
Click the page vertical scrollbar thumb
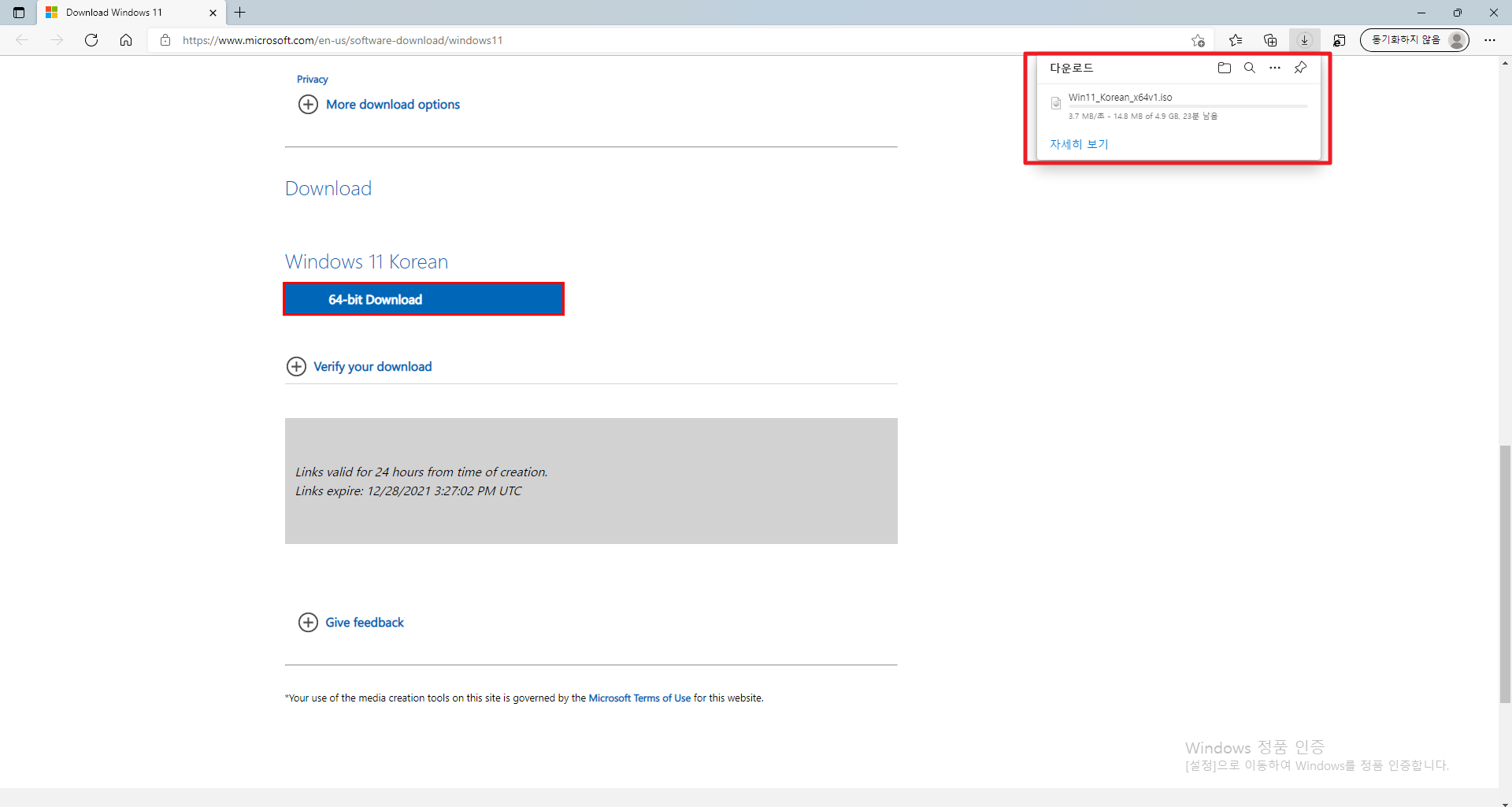1505,574
